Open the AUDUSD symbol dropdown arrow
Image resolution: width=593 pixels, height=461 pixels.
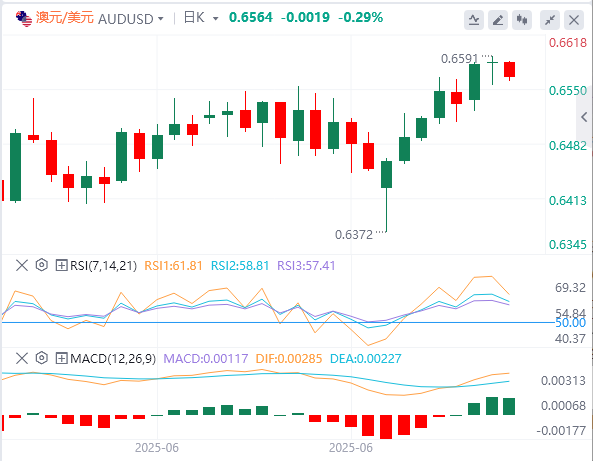coord(161,19)
